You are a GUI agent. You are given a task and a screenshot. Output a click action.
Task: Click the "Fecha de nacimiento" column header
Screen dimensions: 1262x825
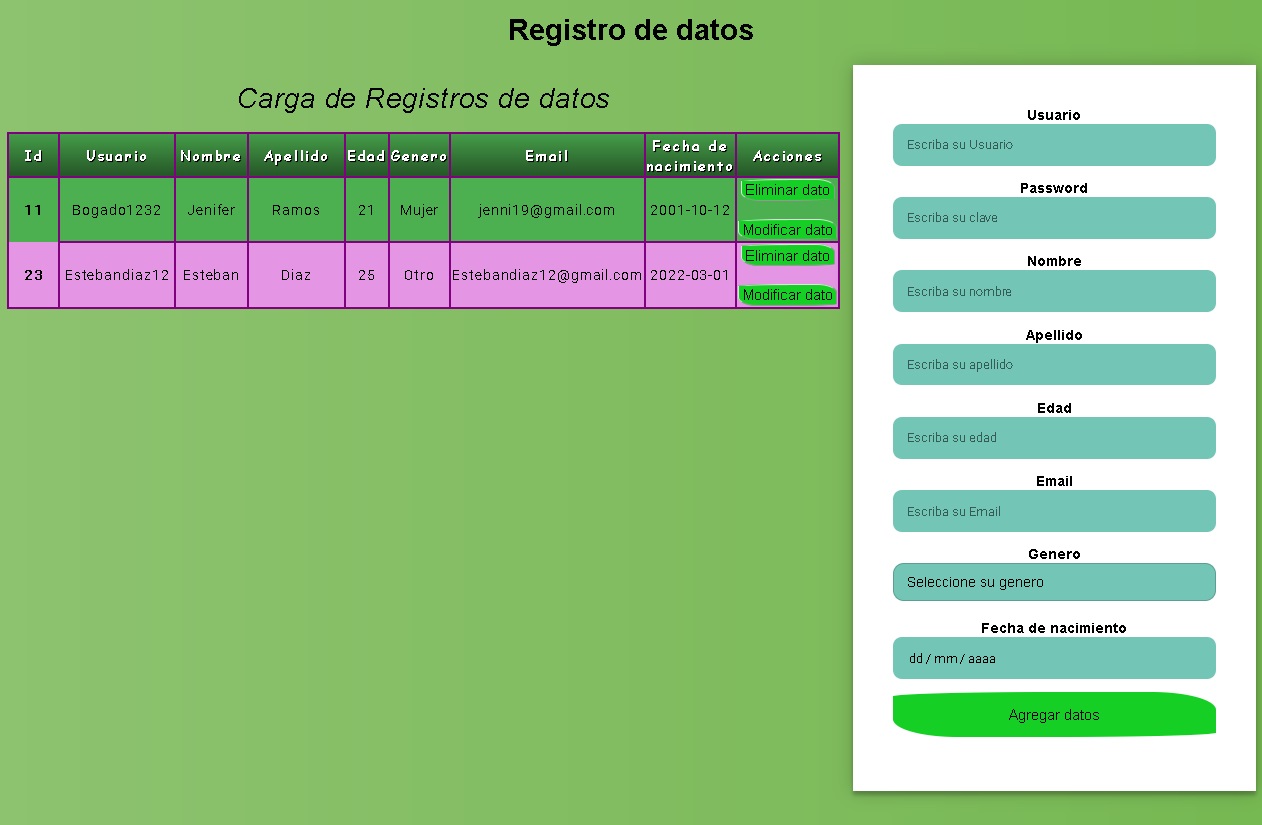click(x=689, y=155)
